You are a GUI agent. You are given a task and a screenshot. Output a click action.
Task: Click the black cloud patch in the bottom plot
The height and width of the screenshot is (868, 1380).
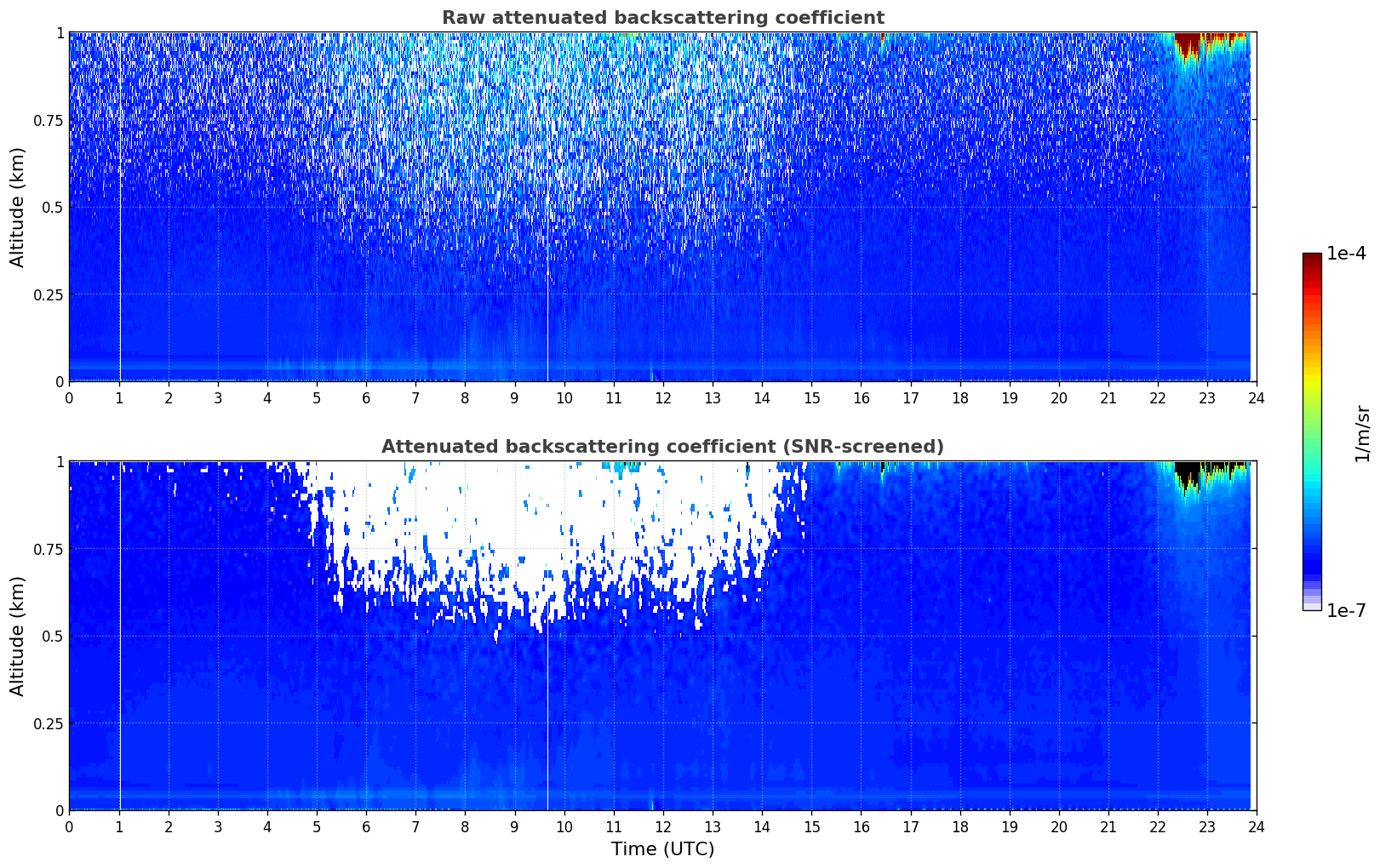tap(1188, 472)
